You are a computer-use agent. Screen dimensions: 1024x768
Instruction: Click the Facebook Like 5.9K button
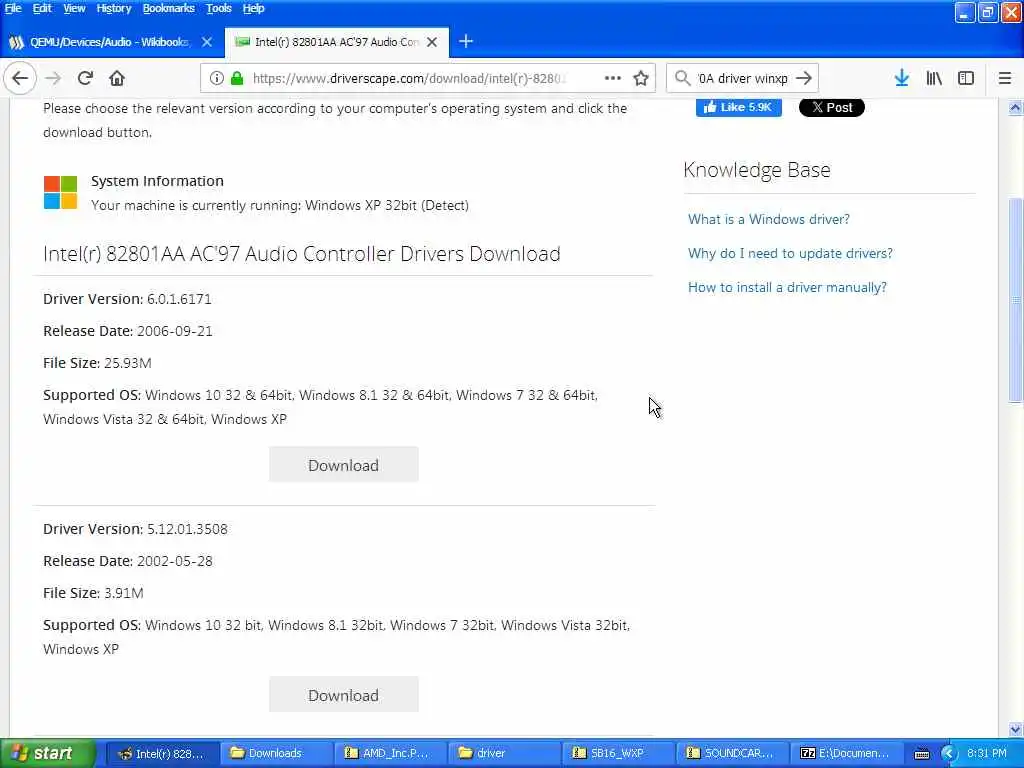[x=739, y=107]
